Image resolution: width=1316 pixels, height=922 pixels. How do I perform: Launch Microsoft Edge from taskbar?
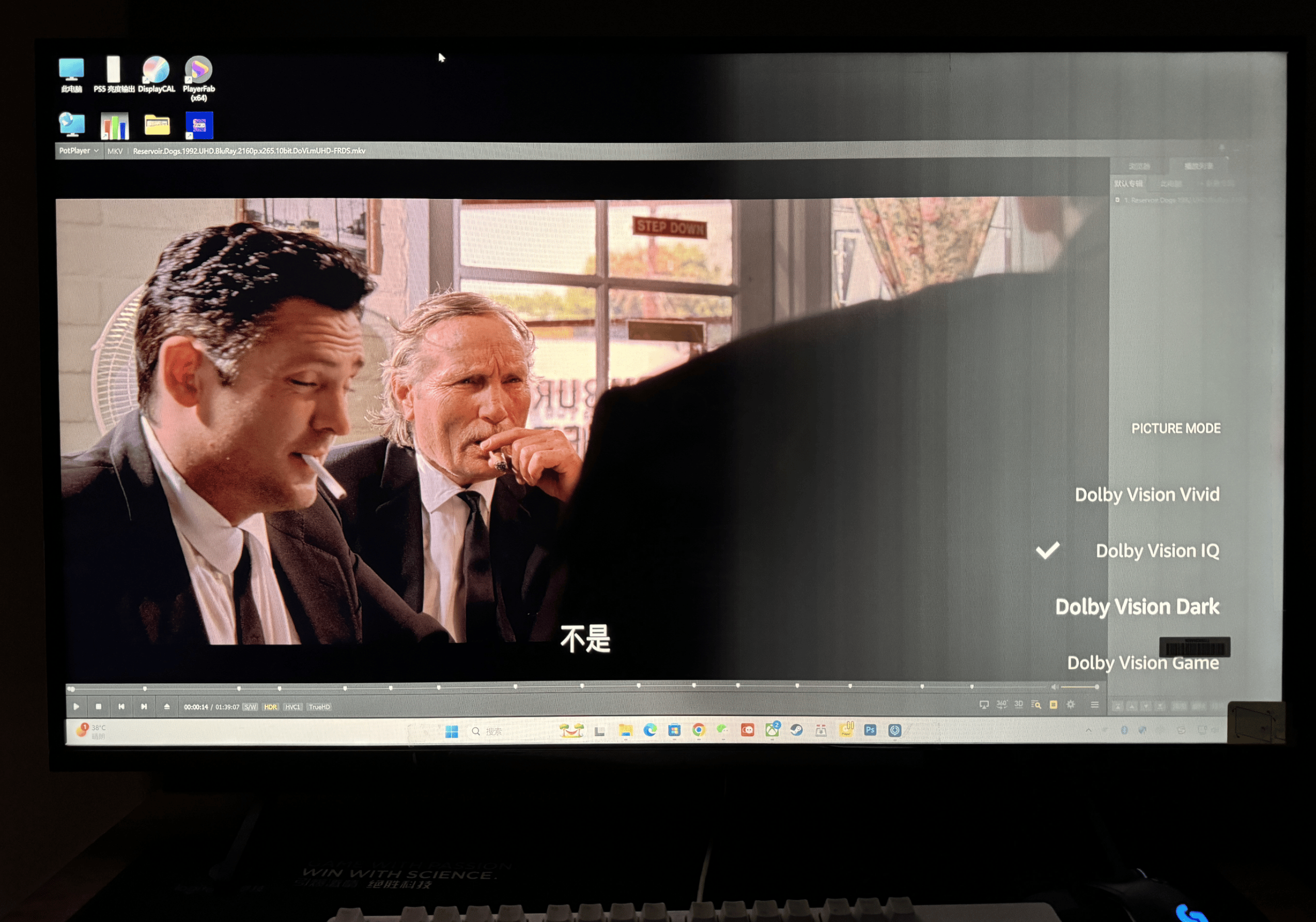tap(650, 730)
